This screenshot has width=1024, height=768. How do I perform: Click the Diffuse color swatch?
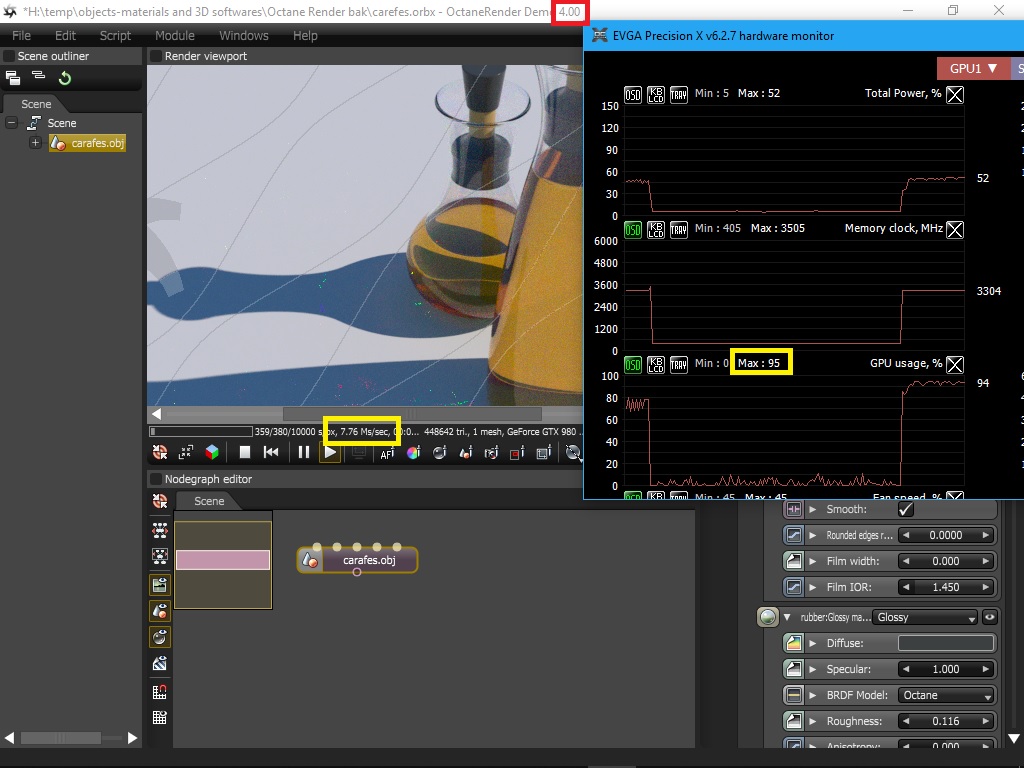click(946, 643)
